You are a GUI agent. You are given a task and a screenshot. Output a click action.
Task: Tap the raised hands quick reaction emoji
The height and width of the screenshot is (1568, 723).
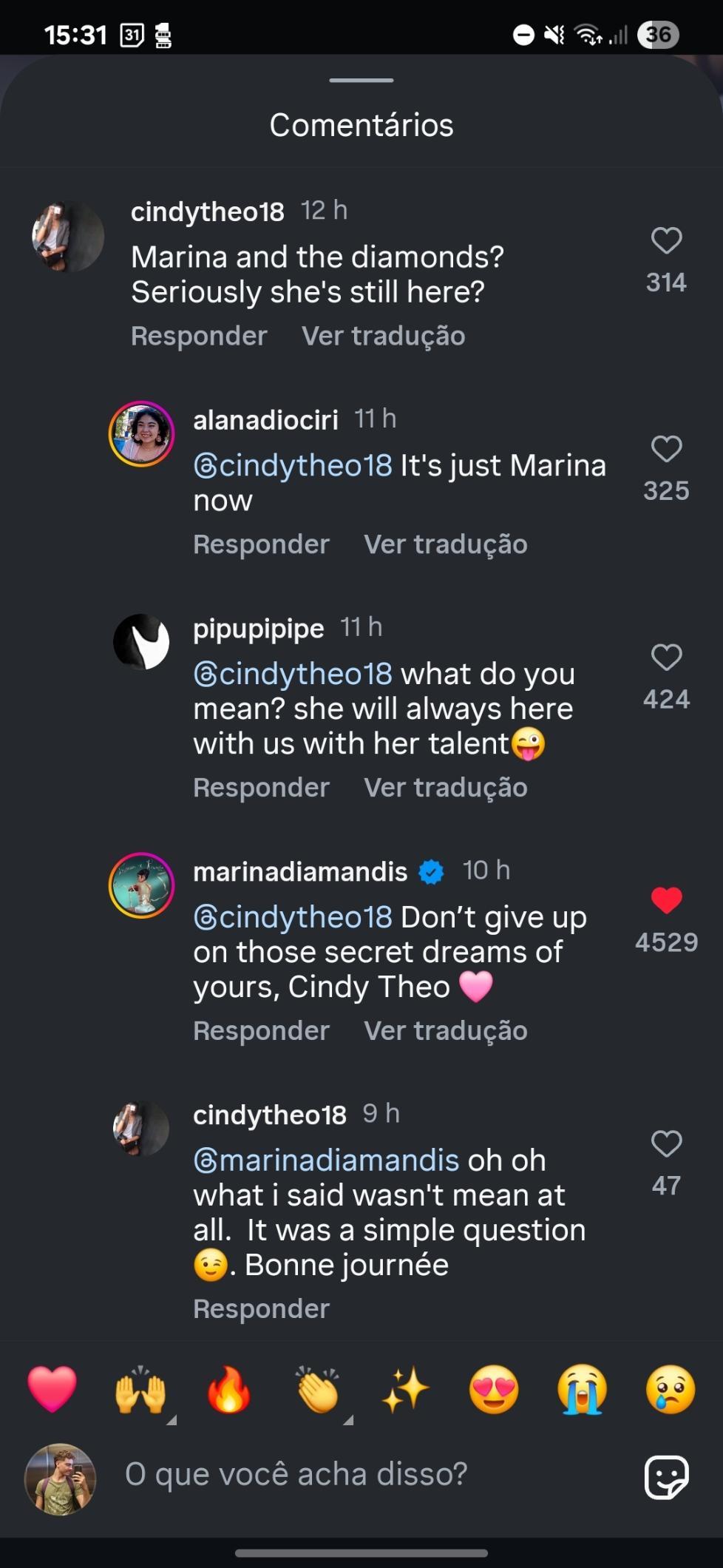pyautogui.click(x=140, y=1389)
